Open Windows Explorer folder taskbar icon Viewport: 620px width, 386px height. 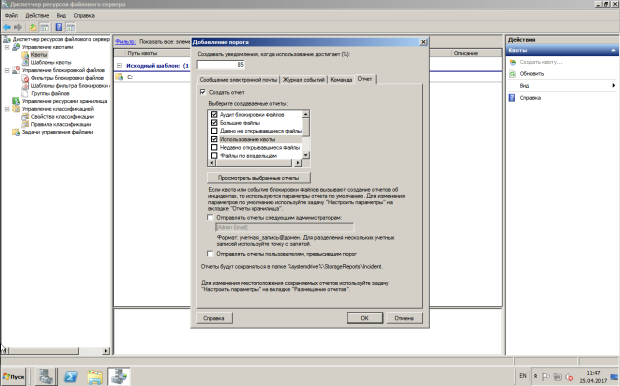(x=95, y=376)
